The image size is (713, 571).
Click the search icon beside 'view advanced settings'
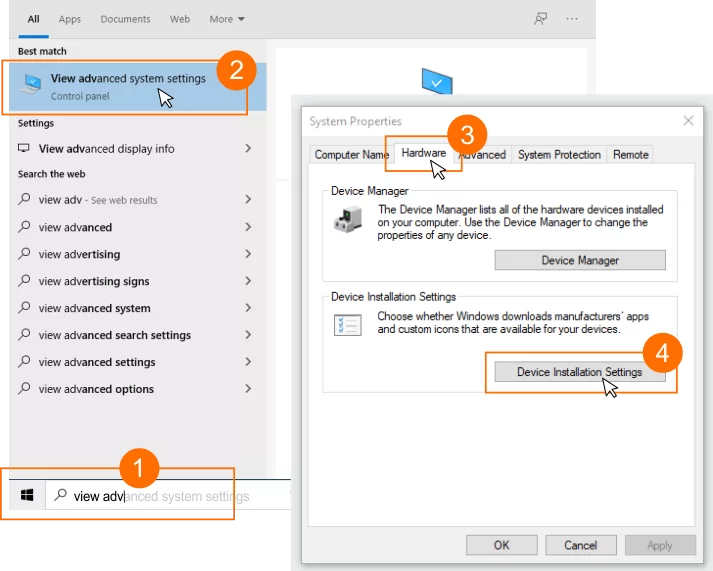24,361
